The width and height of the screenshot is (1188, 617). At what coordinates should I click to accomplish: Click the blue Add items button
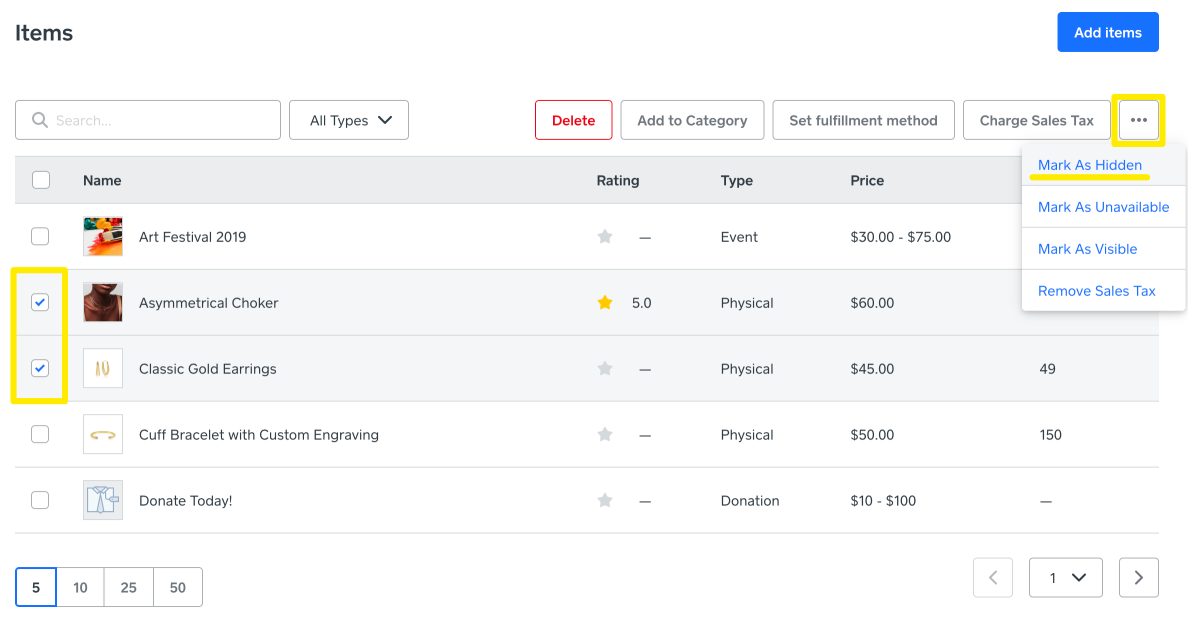(x=1107, y=32)
